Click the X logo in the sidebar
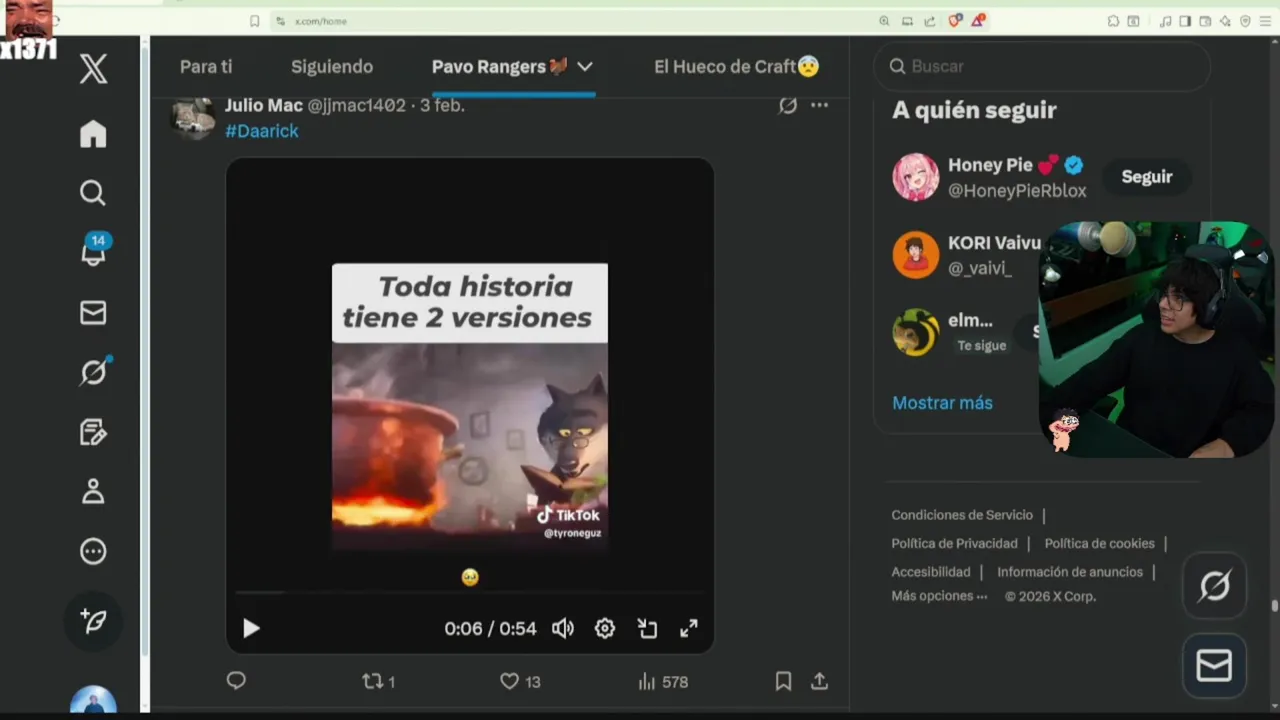The image size is (1280, 720). coord(93,69)
